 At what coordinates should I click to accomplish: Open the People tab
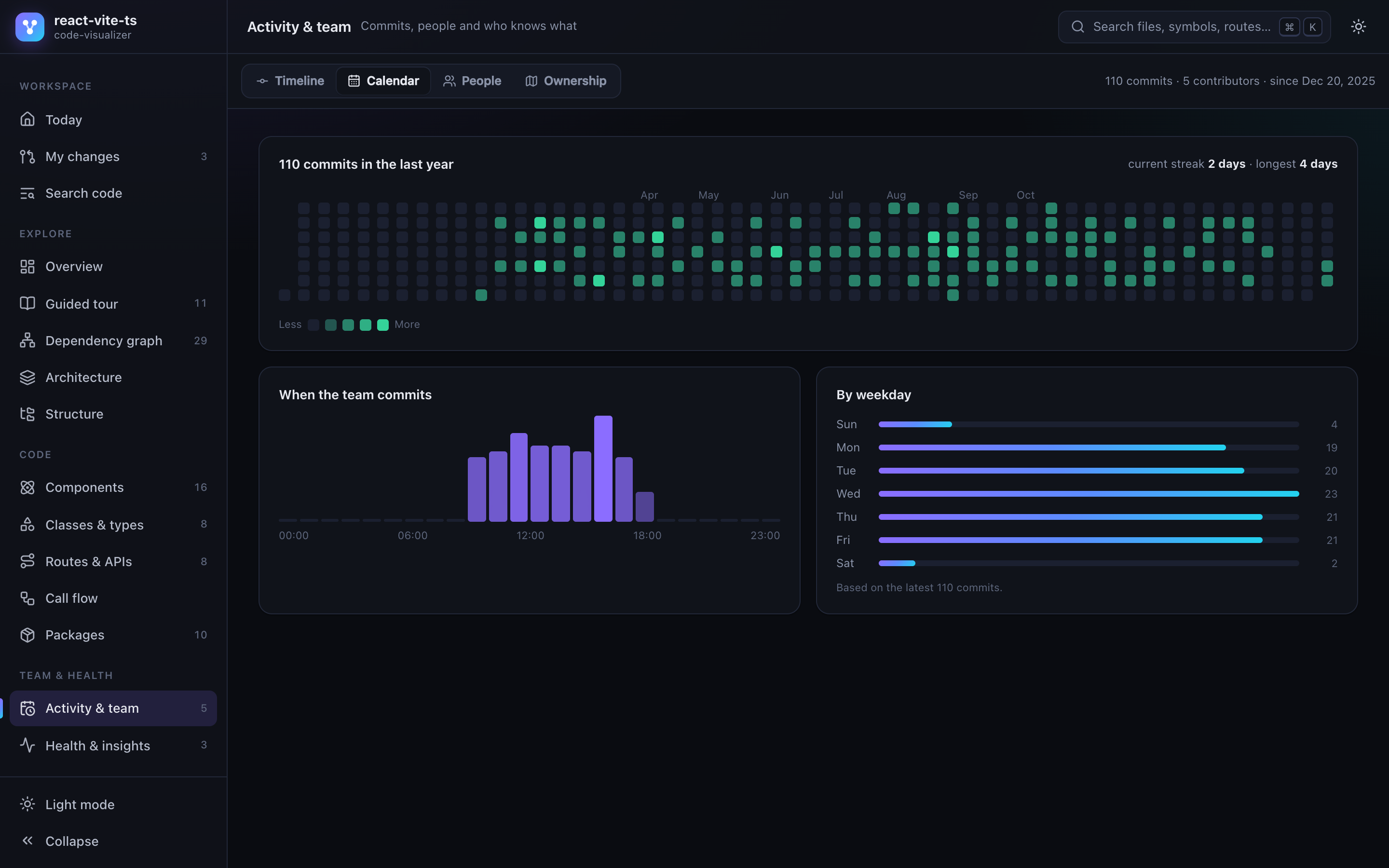coord(472,81)
